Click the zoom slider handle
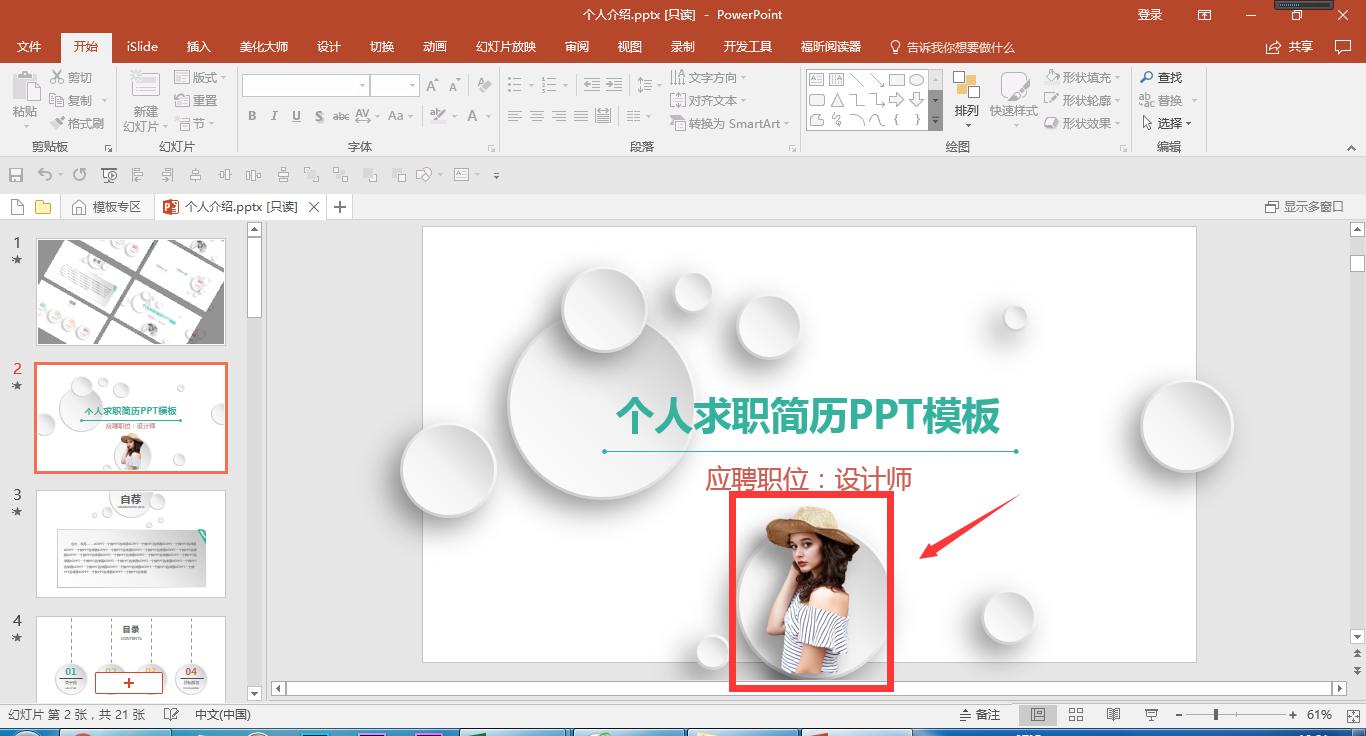Viewport: 1366px width, 736px height. (1216, 714)
